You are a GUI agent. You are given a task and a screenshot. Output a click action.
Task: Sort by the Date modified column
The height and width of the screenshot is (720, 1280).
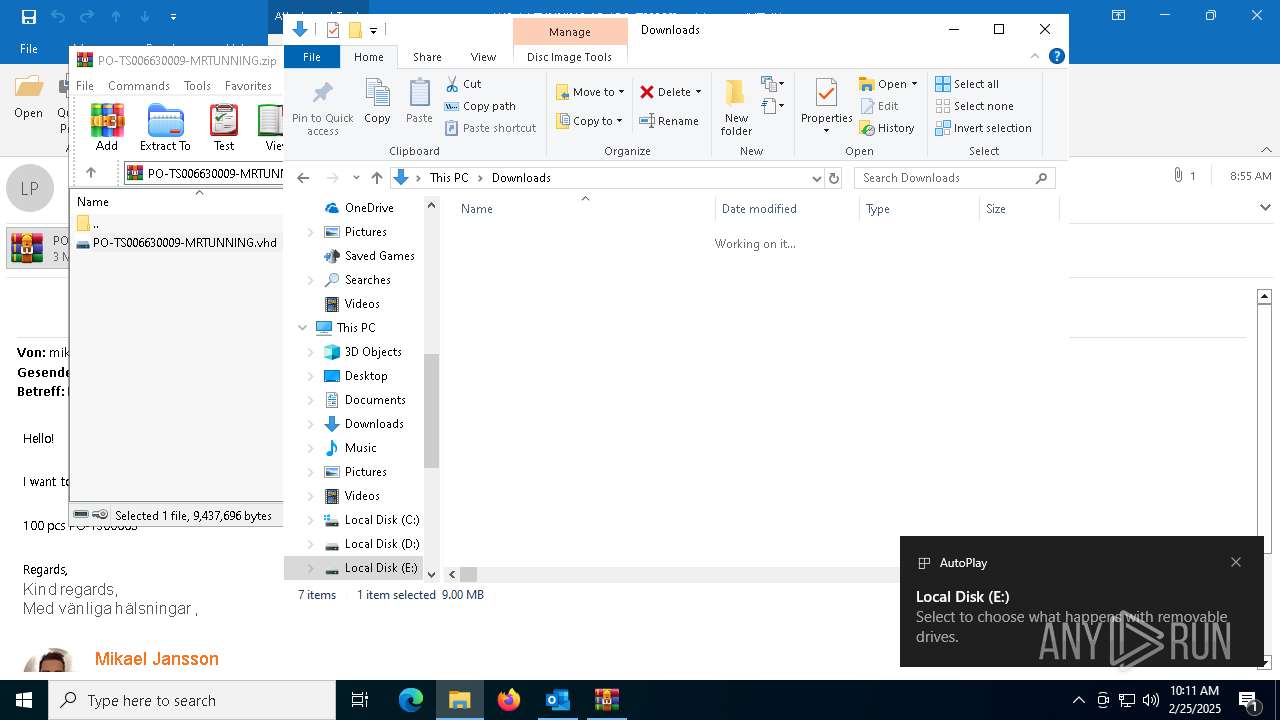787,209
